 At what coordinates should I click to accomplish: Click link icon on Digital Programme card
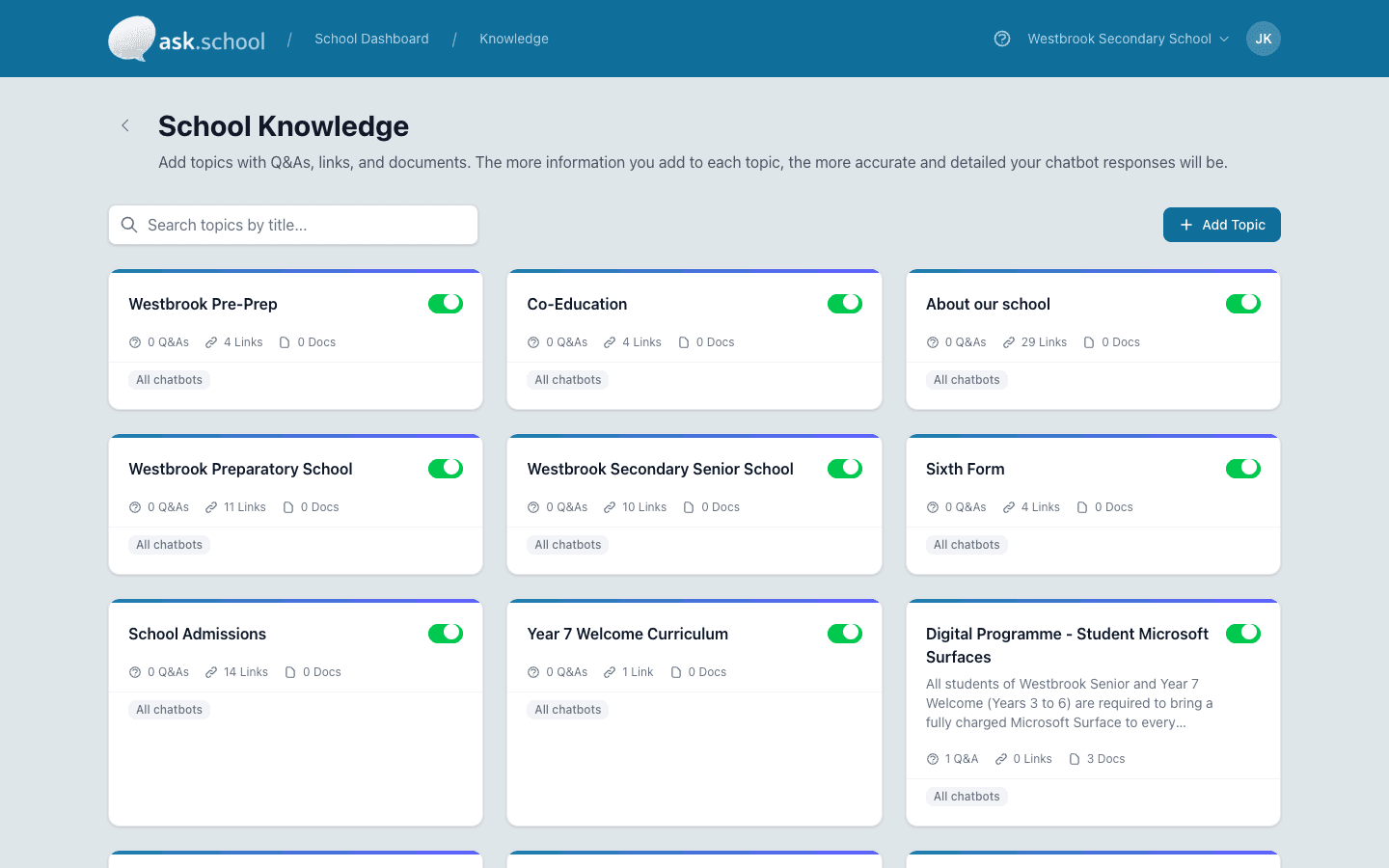[x=1001, y=759]
